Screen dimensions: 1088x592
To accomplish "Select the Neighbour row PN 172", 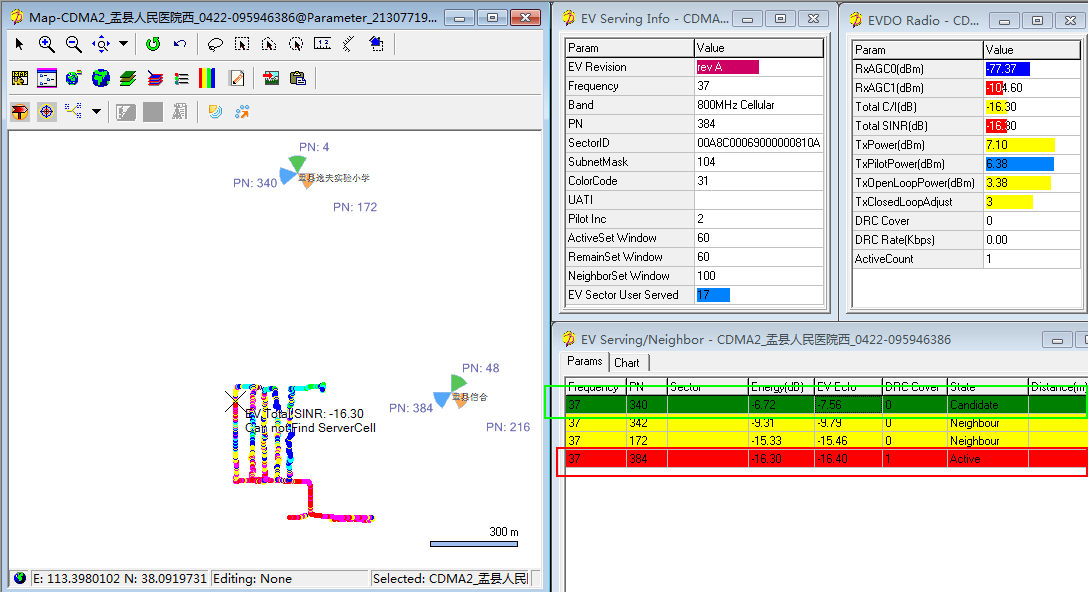I will point(826,441).
